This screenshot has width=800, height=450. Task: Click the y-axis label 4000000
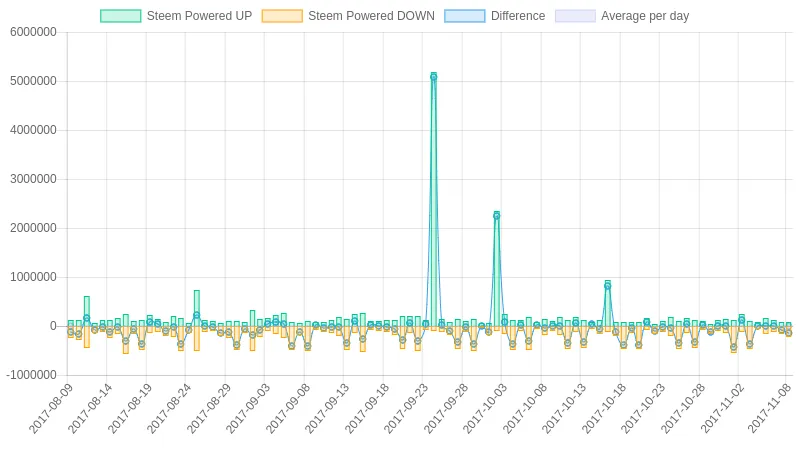click(33, 130)
